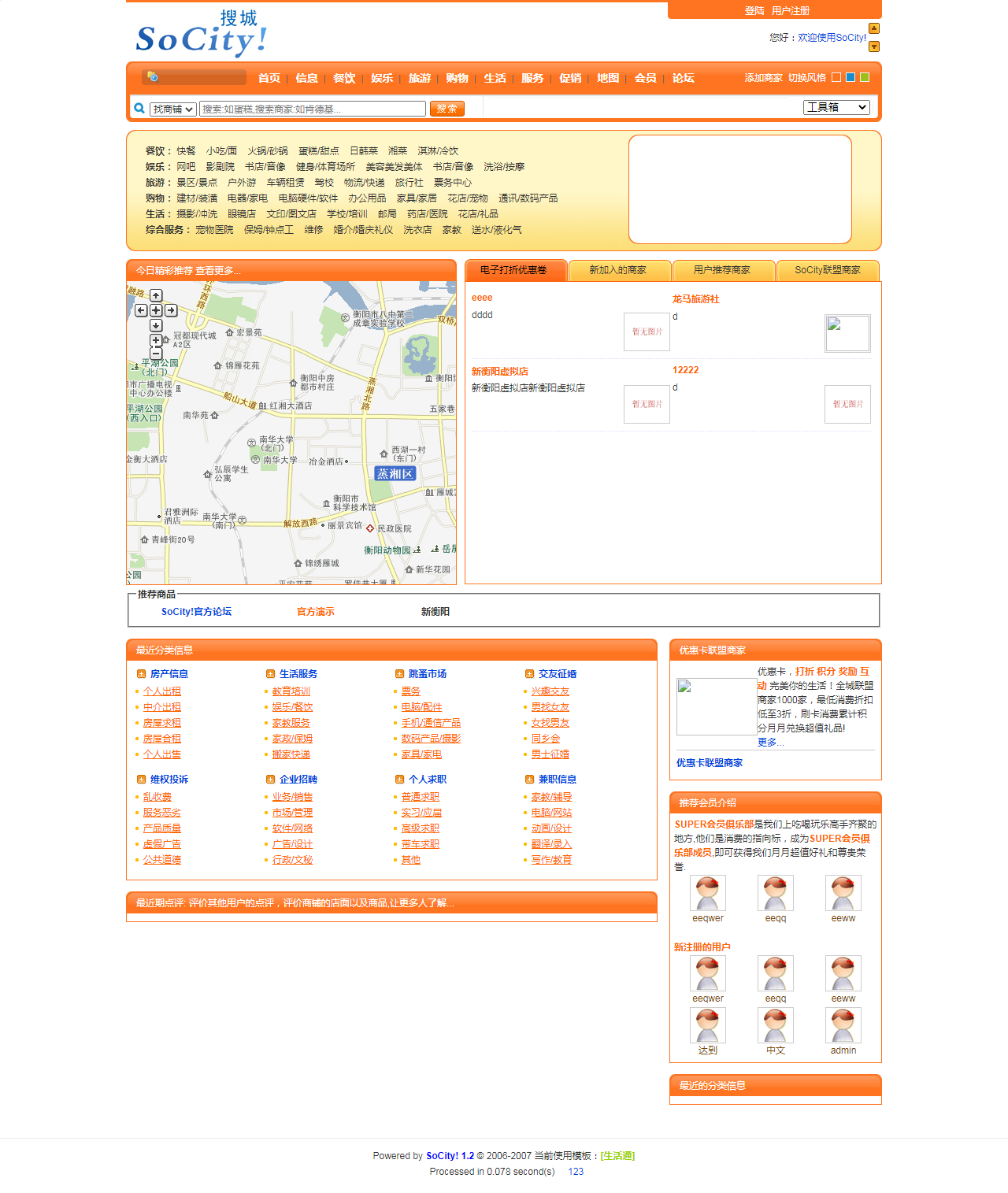Open the 论坛 nav item

pos(684,78)
